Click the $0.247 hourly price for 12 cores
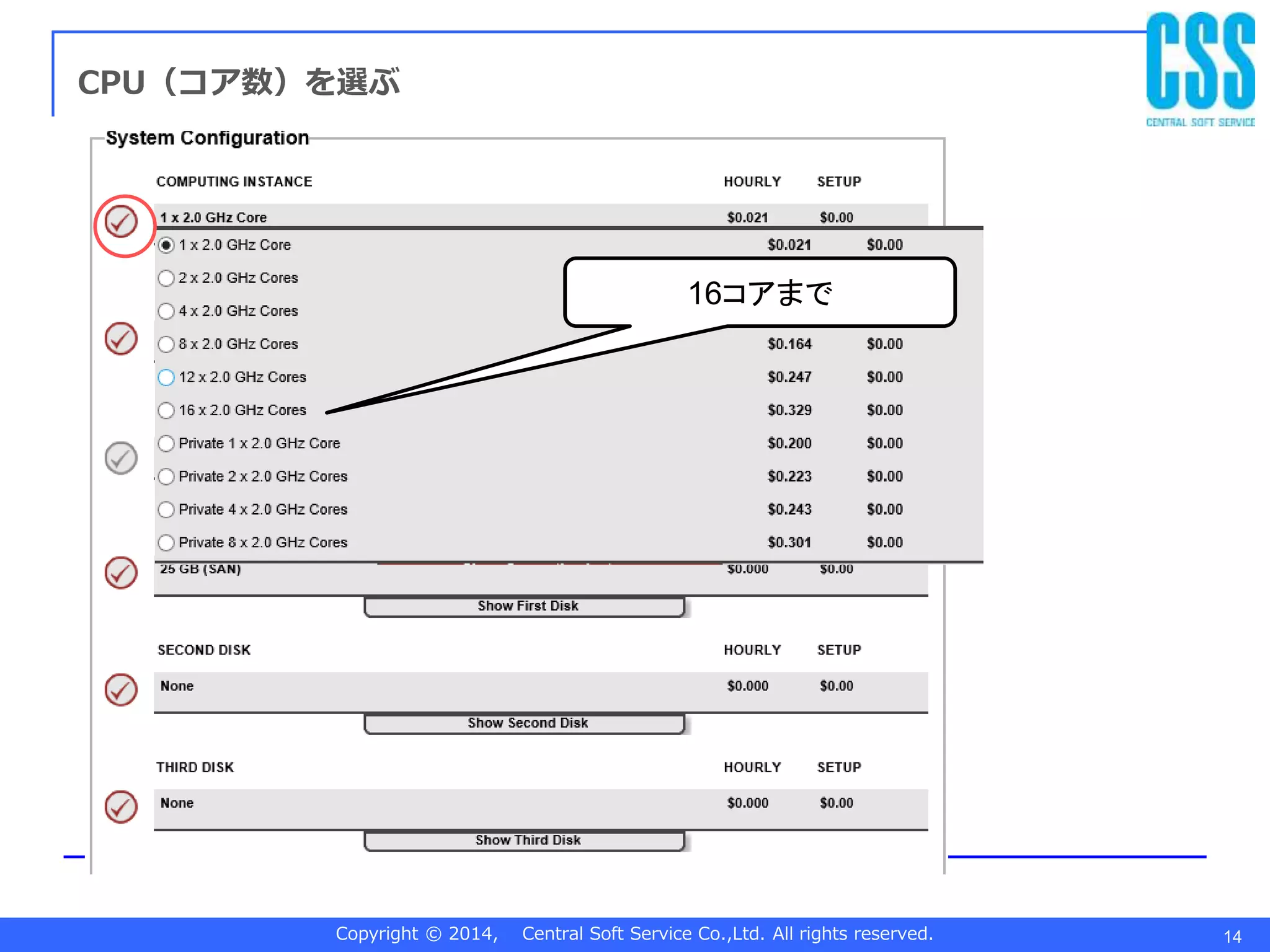1270x952 pixels. point(789,377)
